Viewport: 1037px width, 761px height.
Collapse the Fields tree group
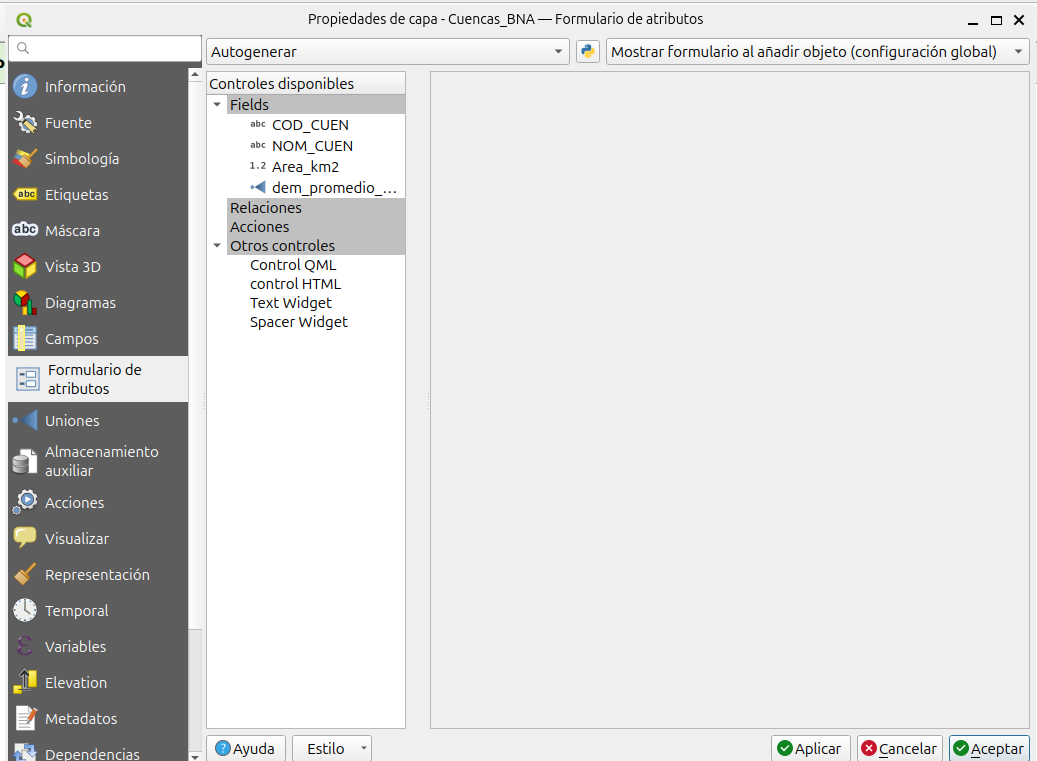click(x=217, y=105)
